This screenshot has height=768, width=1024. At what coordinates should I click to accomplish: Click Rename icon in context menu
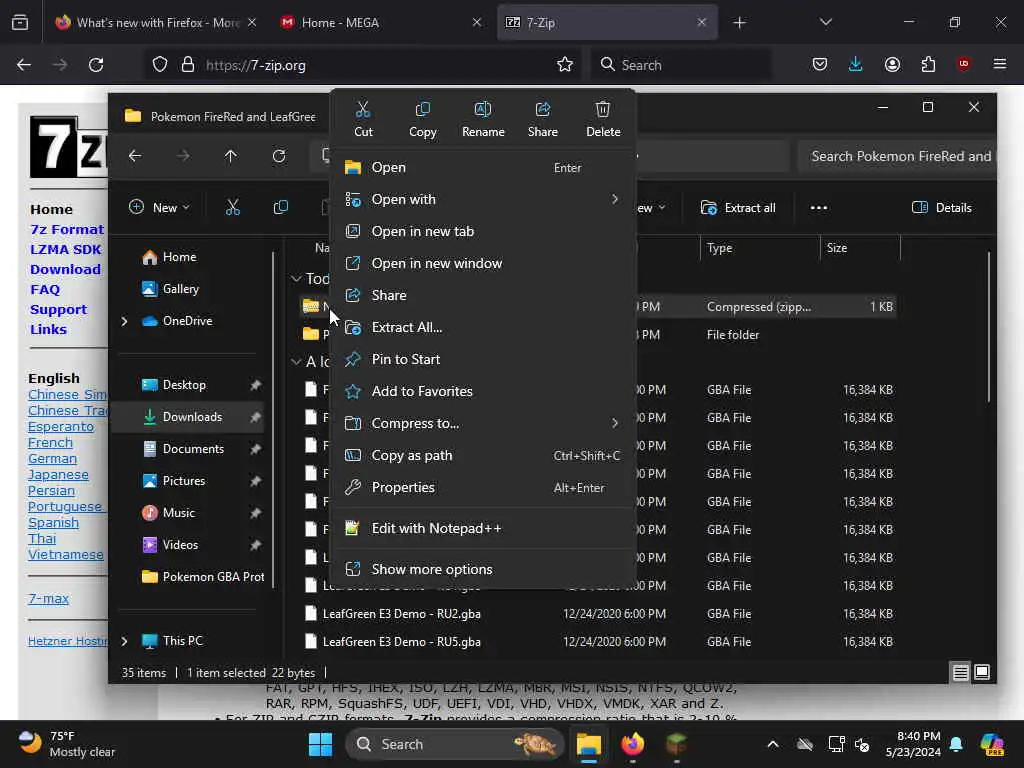[x=483, y=119]
